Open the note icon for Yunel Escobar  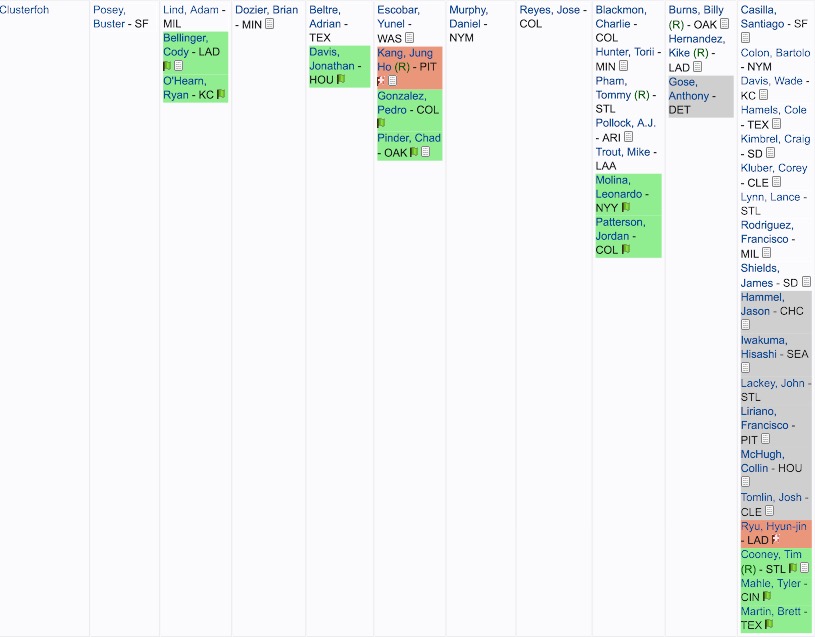[x=410, y=37]
